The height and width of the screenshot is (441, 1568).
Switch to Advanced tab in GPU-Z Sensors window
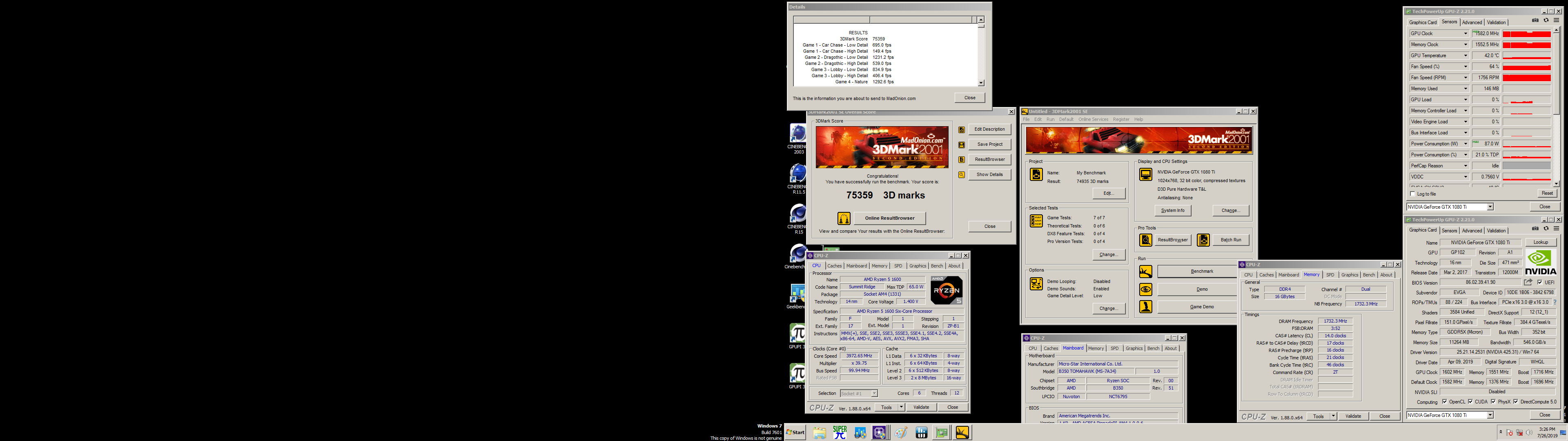[1472, 22]
